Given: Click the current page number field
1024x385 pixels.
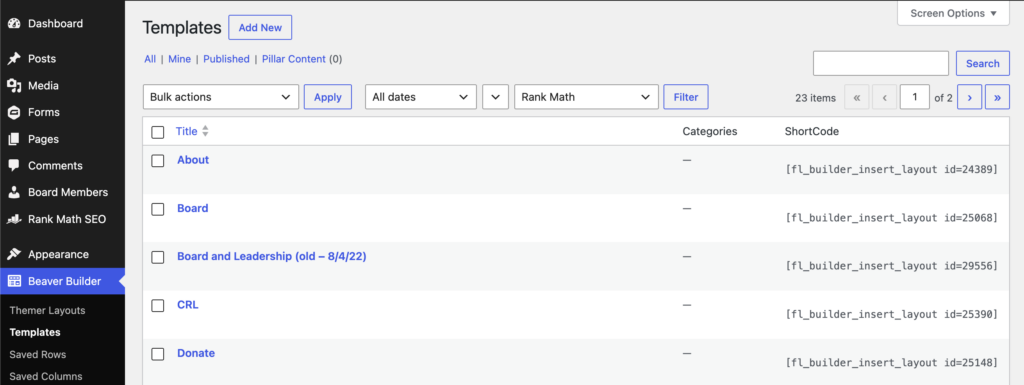Looking at the screenshot, I should (x=915, y=97).
